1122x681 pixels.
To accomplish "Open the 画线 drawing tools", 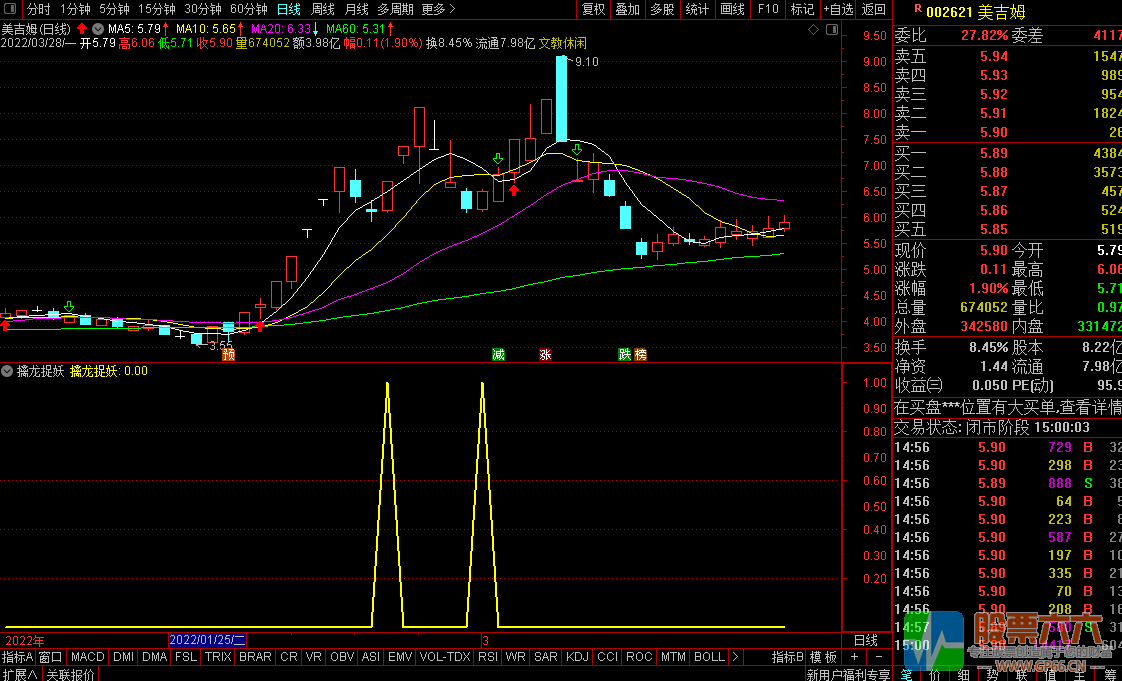I will pos(732,9).
